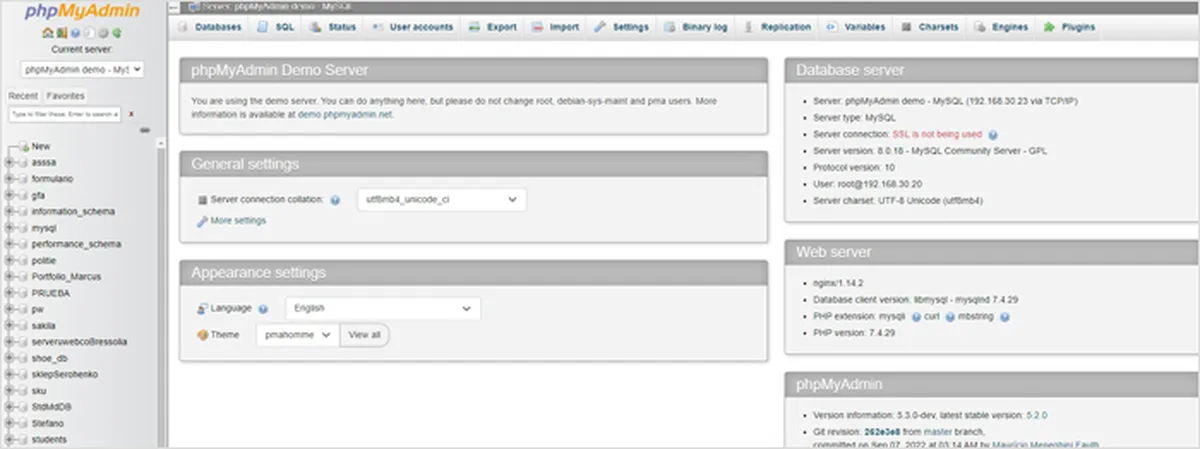Click the sakila database icon
This screenshot has width=1200, height=449.
pos(23,325)
